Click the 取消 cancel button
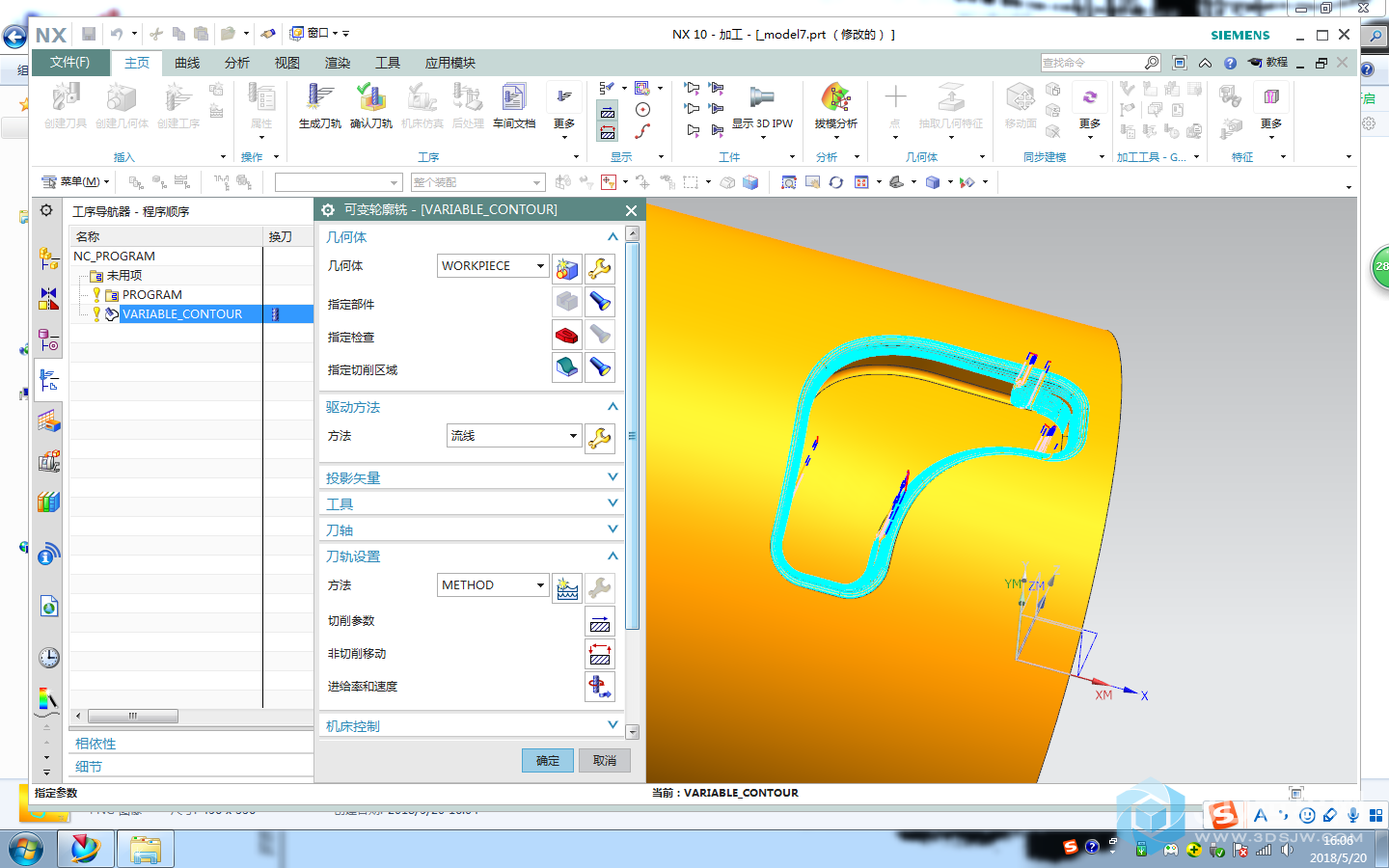This screenshot has width=1389, height=868. [x=605, y=761]
